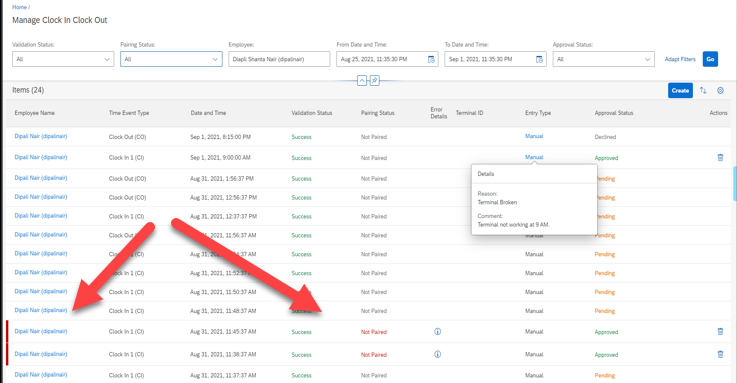Click the Time Event Type column header
The height and width of the screenshot is (383, 737).
coord(129,113)
